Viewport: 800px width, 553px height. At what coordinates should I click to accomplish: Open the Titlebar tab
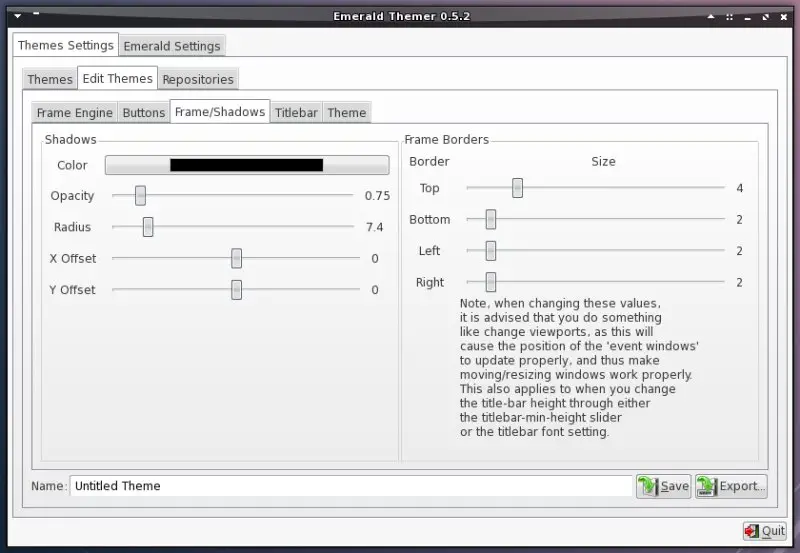296,113
